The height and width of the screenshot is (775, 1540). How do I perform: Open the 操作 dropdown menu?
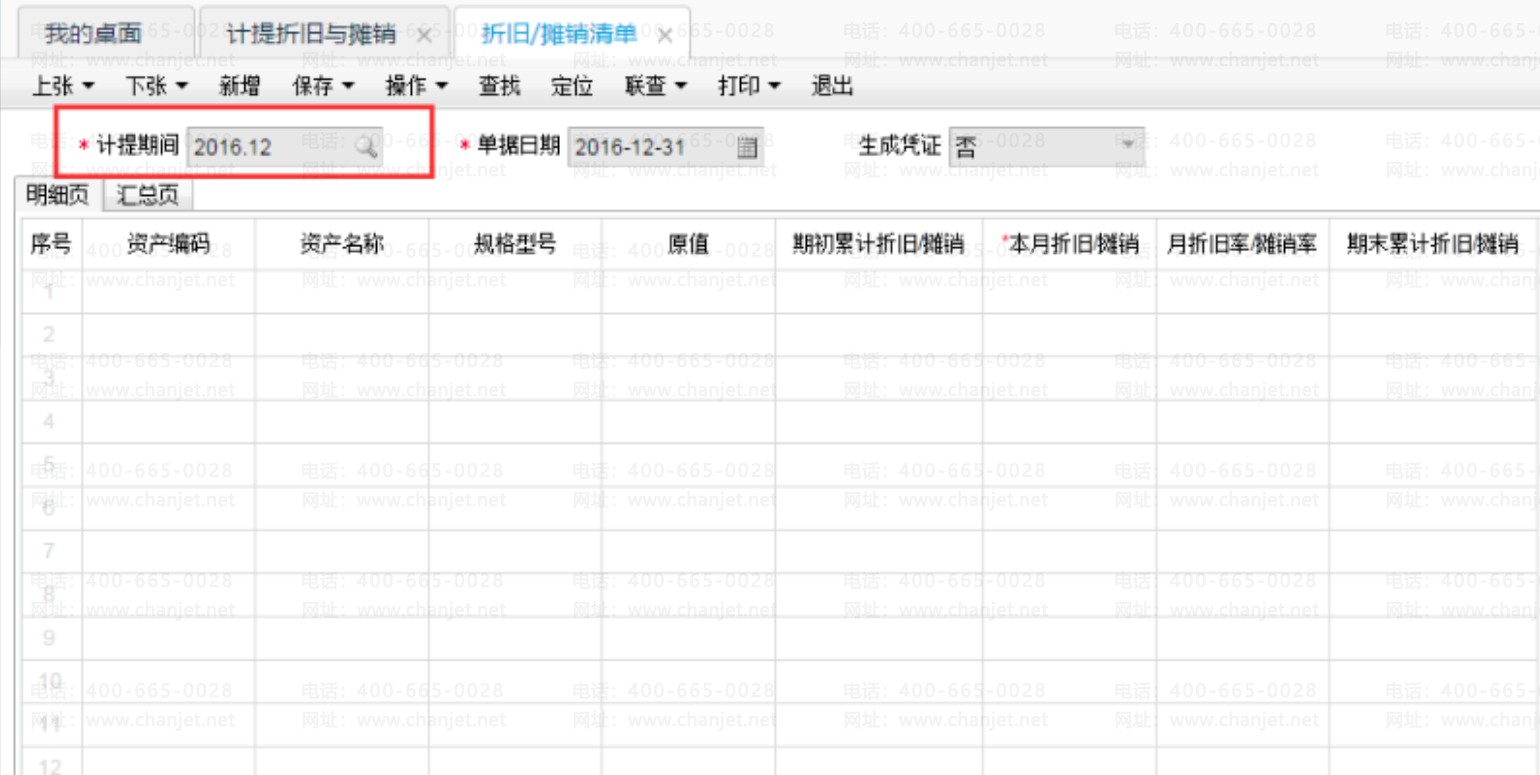(416, 87)
